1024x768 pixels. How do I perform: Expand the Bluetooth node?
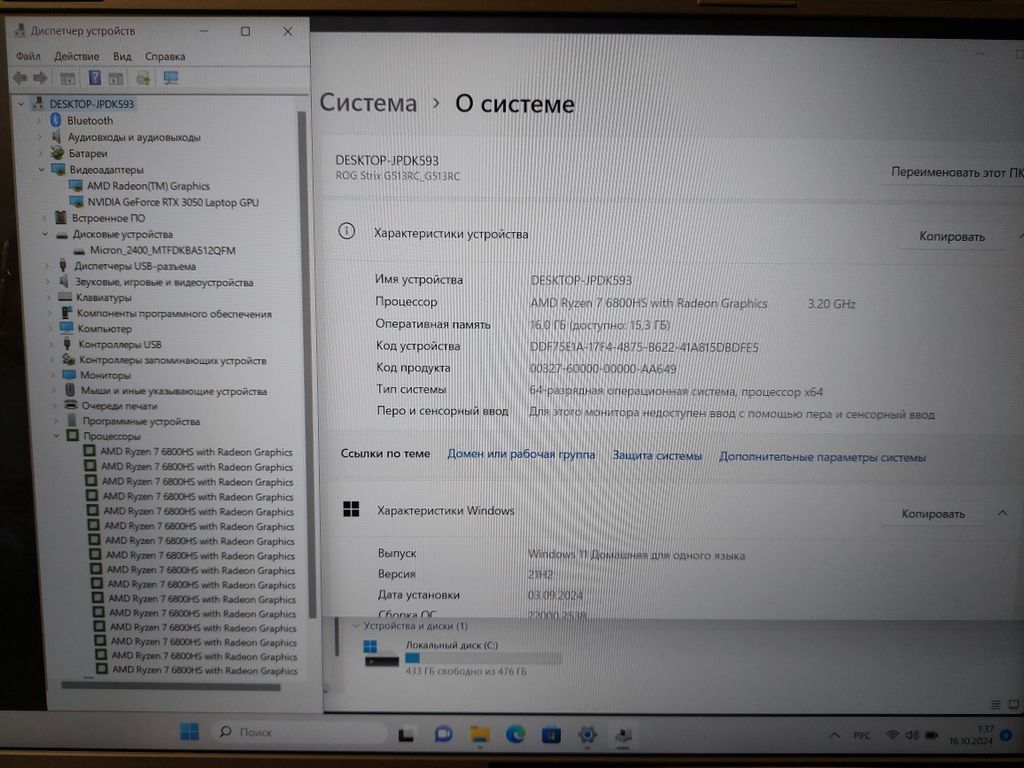point(39,121)
